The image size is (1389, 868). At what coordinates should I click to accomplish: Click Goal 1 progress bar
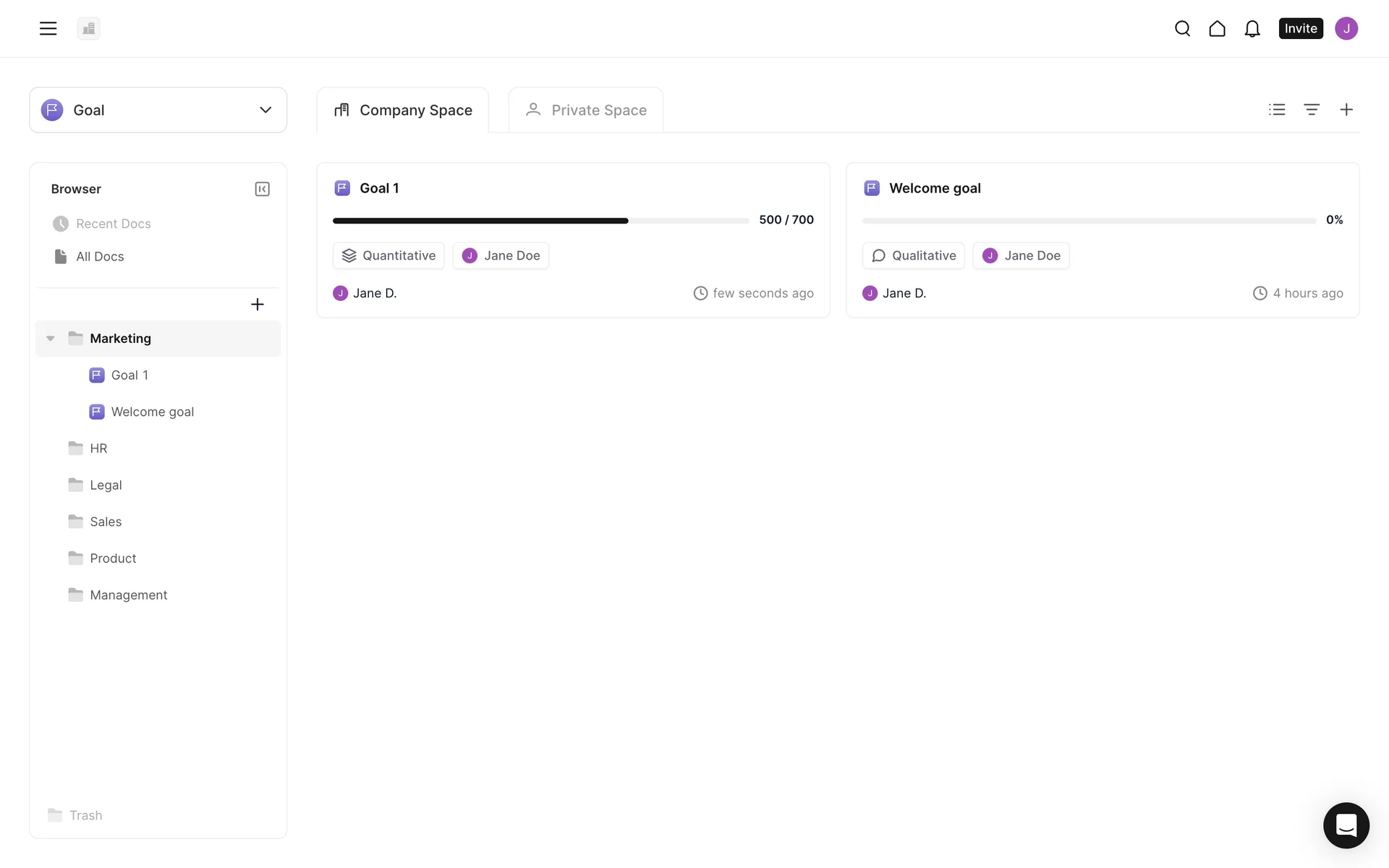pos(540,221)
